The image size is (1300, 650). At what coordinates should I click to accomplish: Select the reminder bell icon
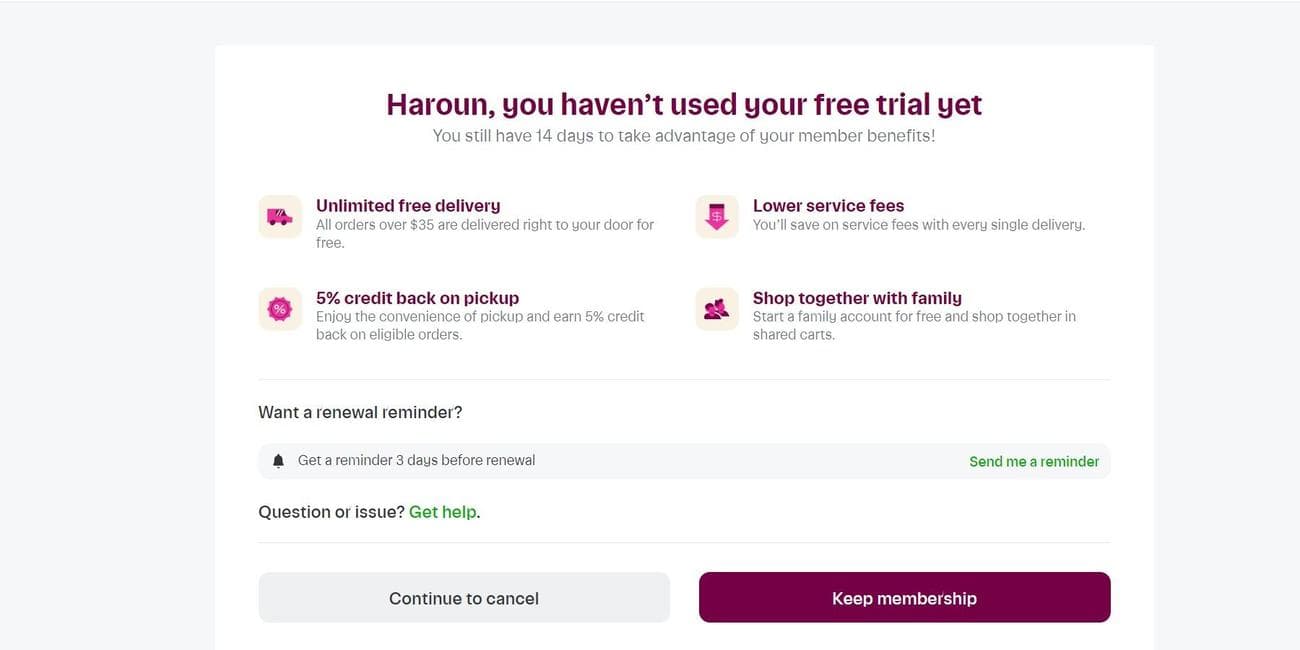(276, 459)
